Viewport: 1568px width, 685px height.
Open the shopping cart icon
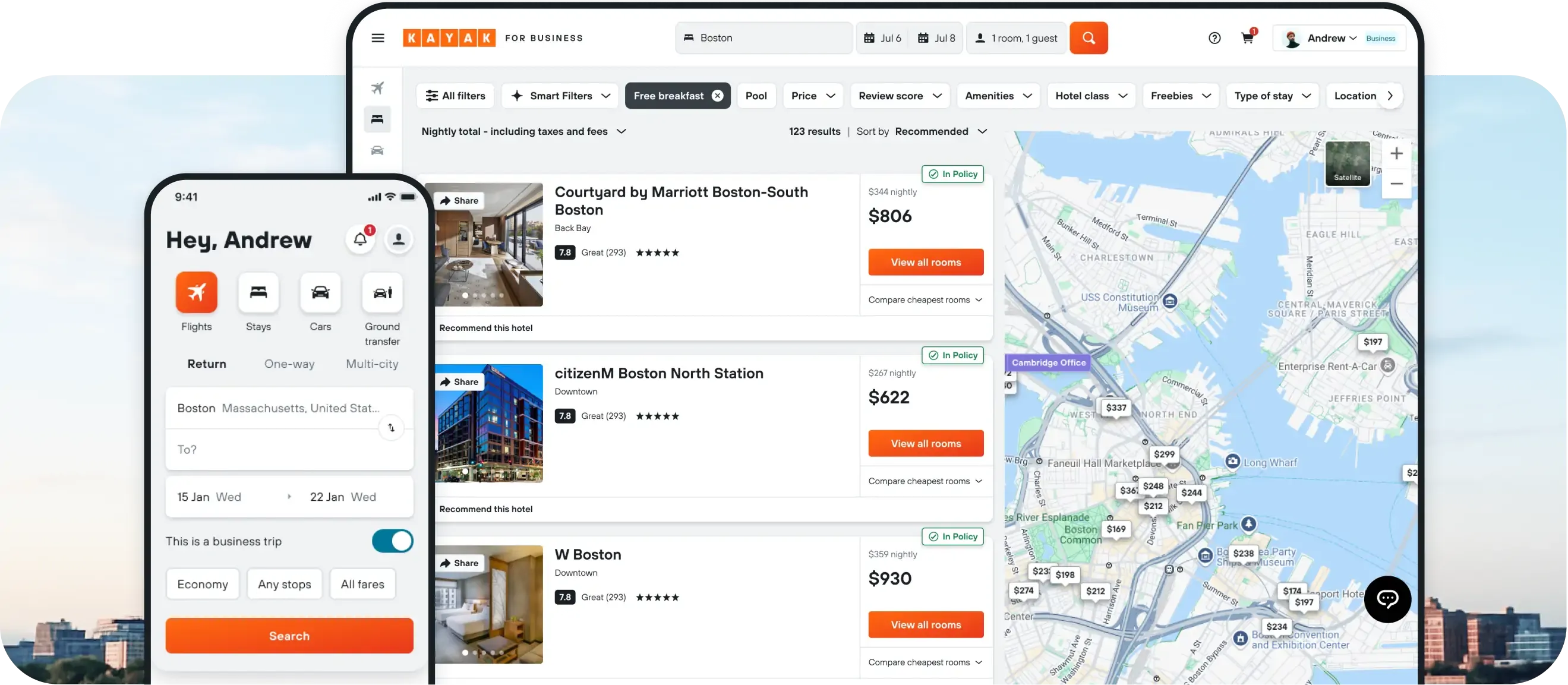(1247, 38)
